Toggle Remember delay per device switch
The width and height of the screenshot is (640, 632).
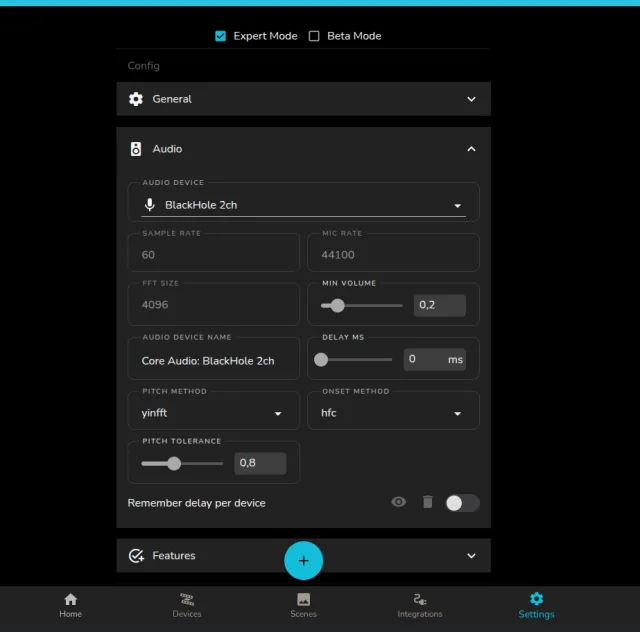coord(462,503)
